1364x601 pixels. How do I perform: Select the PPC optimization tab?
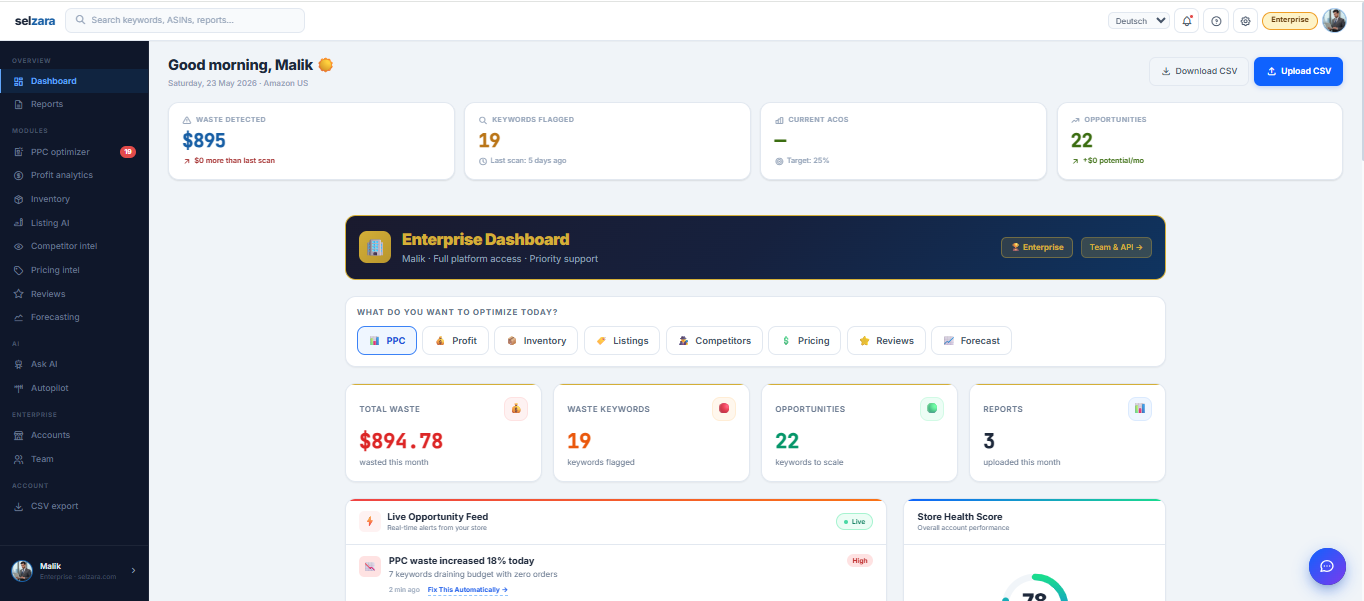(387, 340)
